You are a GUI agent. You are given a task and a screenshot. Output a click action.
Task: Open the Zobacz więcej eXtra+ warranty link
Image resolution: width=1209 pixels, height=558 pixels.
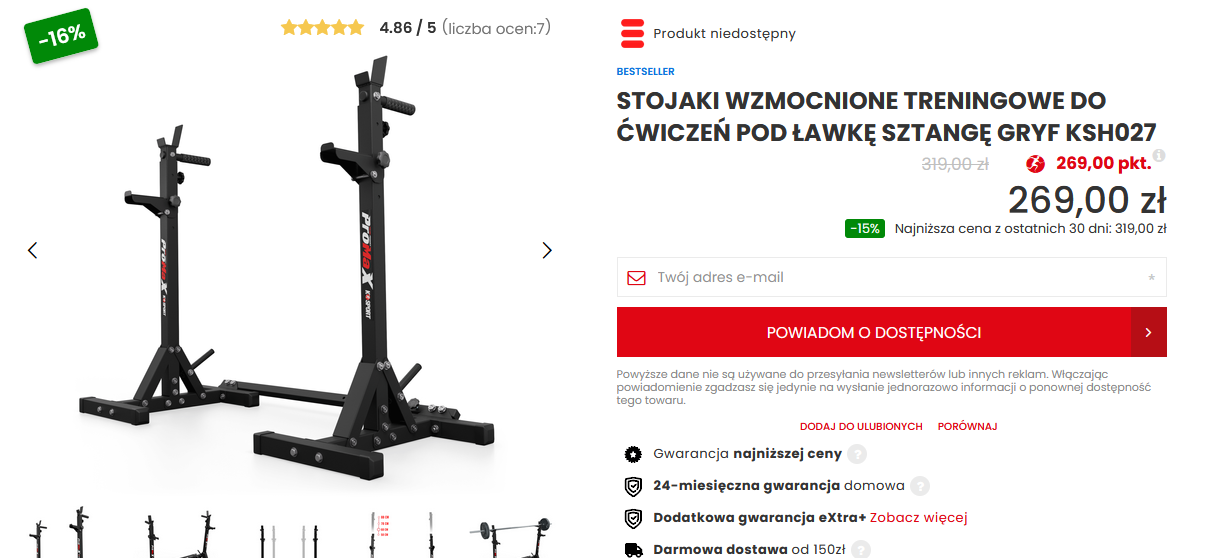(919, 518)
